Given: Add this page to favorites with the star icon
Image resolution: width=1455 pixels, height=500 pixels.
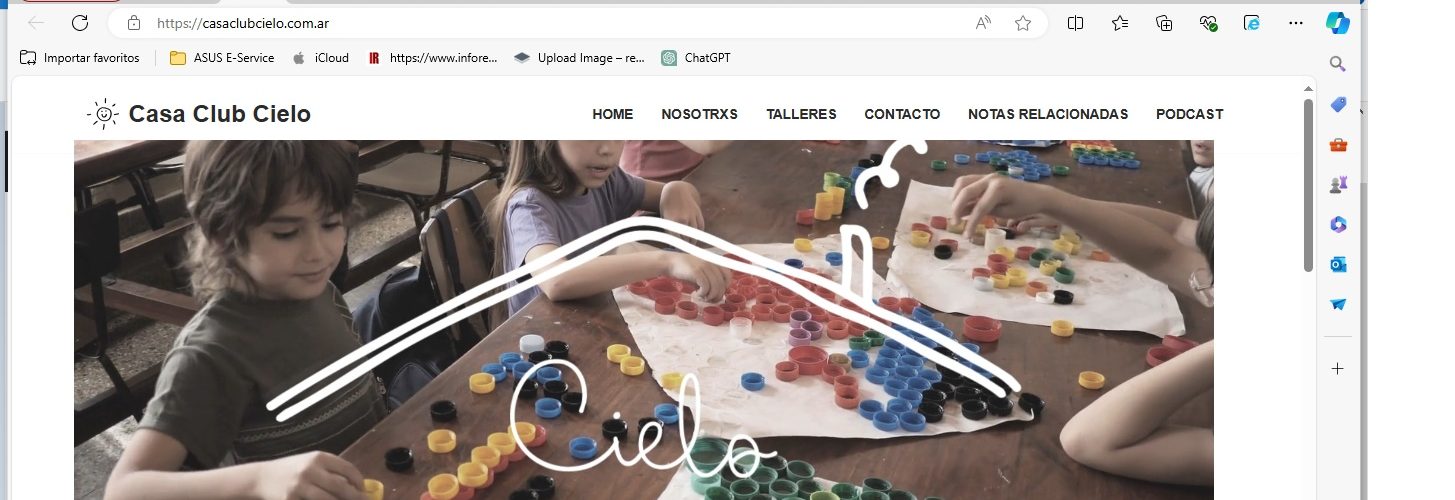Looking at the screenshot, I should 1022,23.
